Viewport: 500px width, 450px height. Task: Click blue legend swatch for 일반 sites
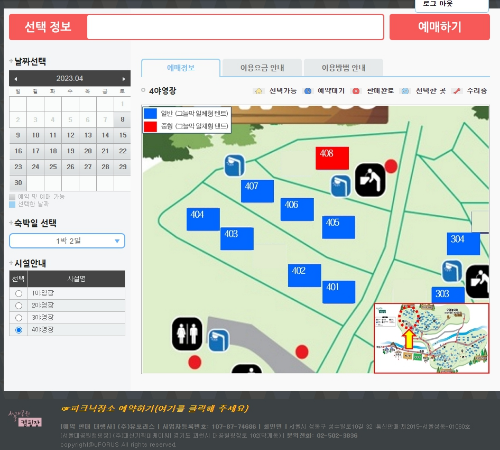(150, 113)
